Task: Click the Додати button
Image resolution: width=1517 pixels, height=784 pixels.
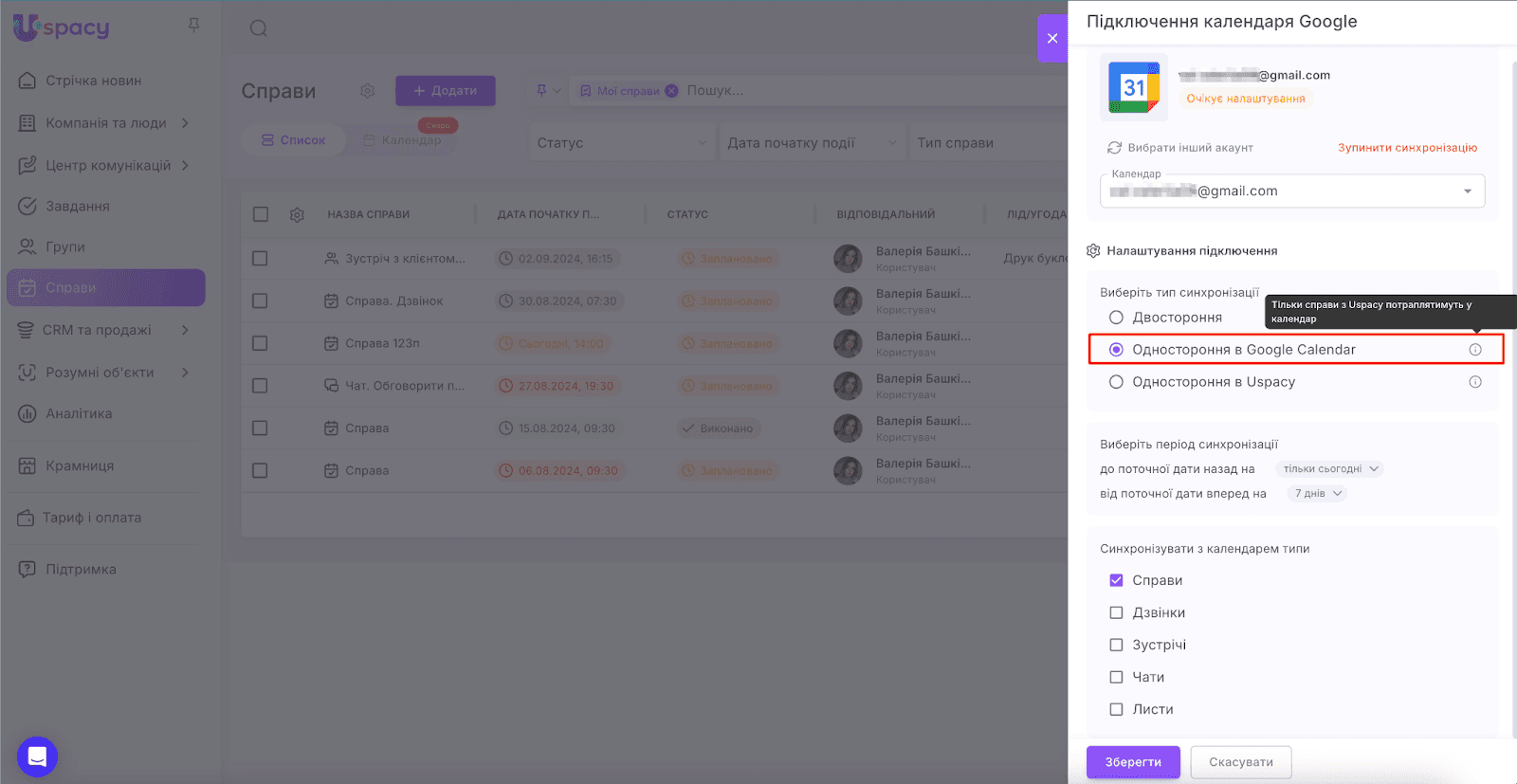Action: (x=446, y=91)
